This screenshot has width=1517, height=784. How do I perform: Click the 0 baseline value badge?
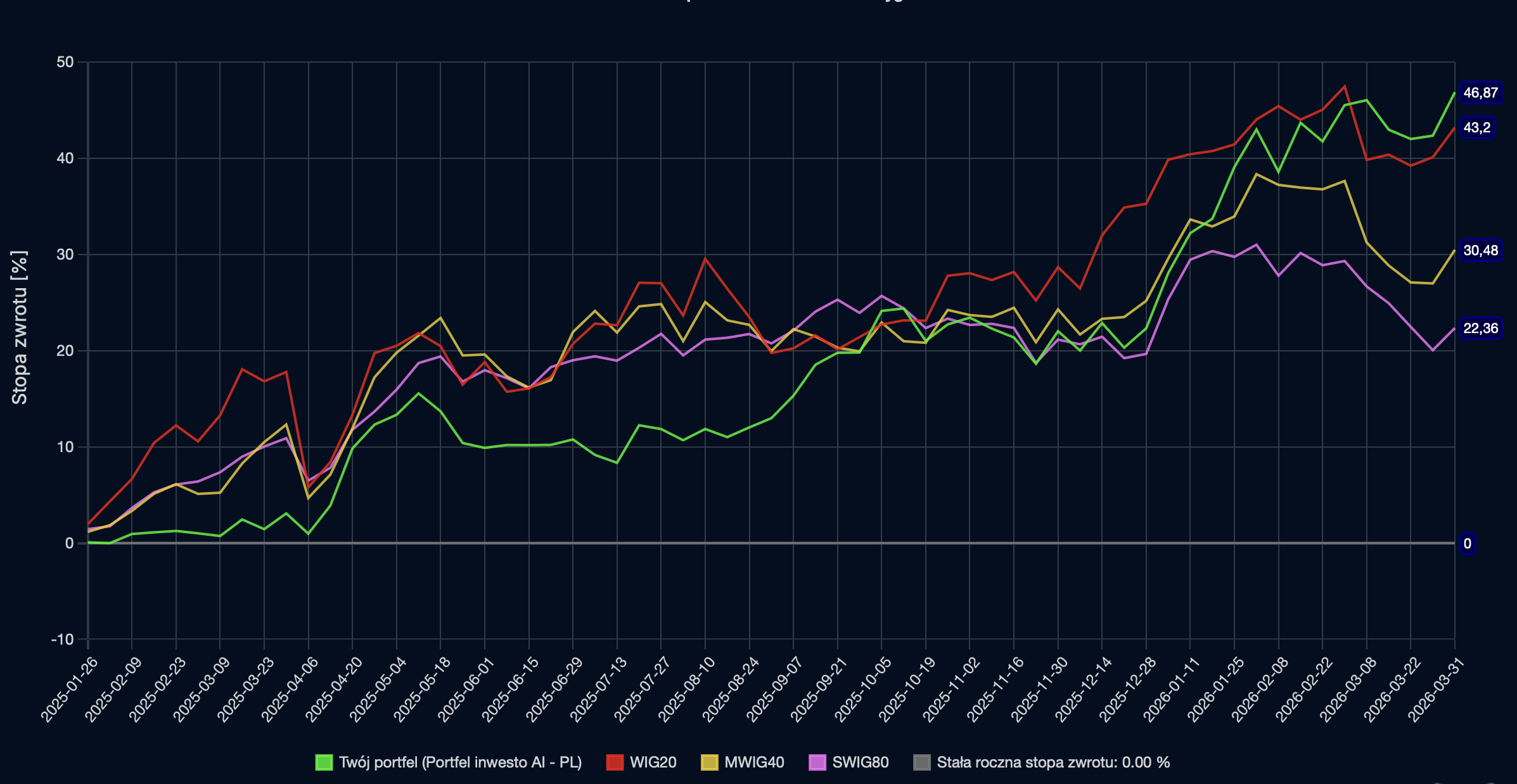coord(1467,544)
